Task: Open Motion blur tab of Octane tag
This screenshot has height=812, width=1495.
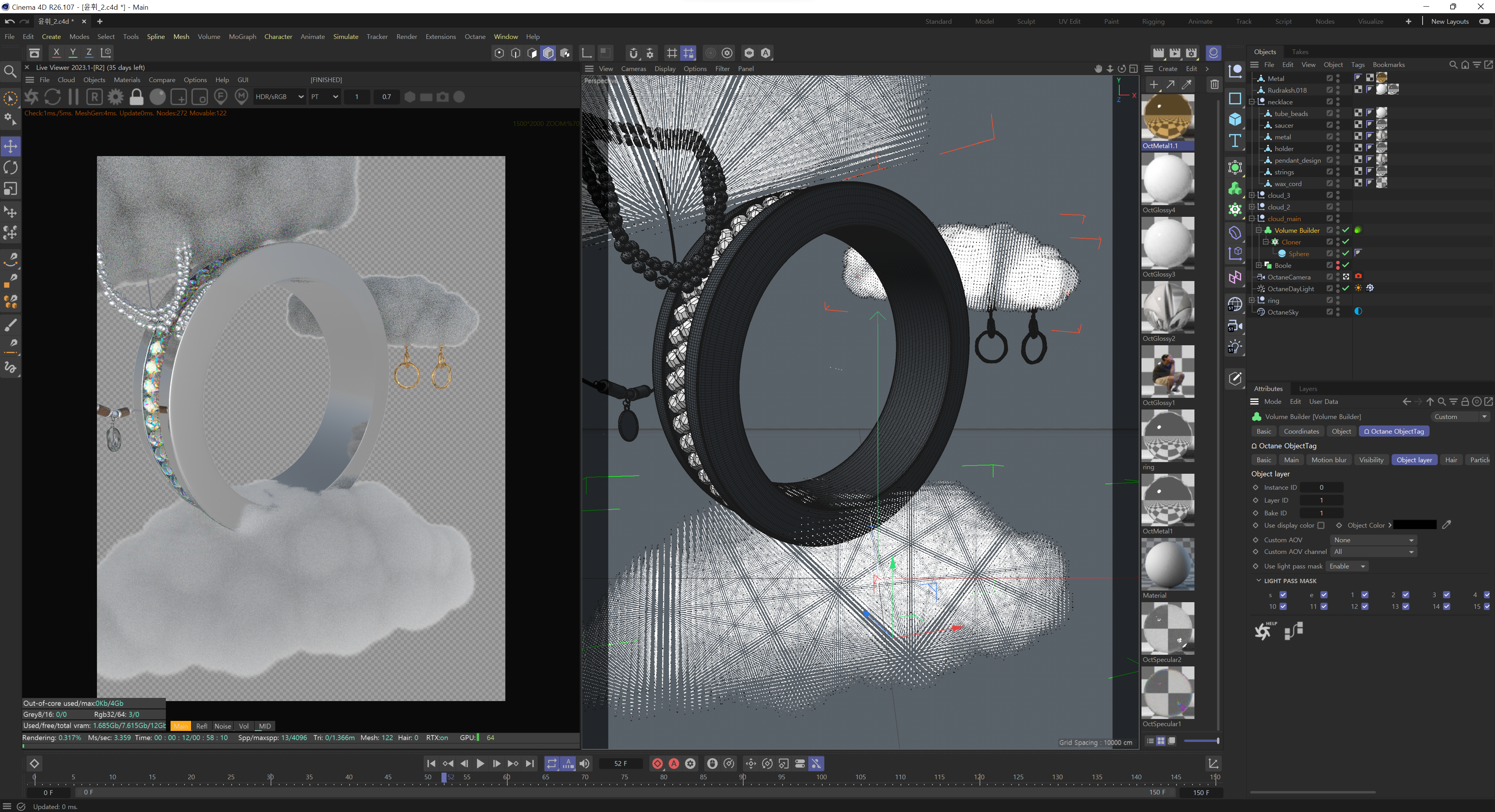Action: pos(1328,460)
